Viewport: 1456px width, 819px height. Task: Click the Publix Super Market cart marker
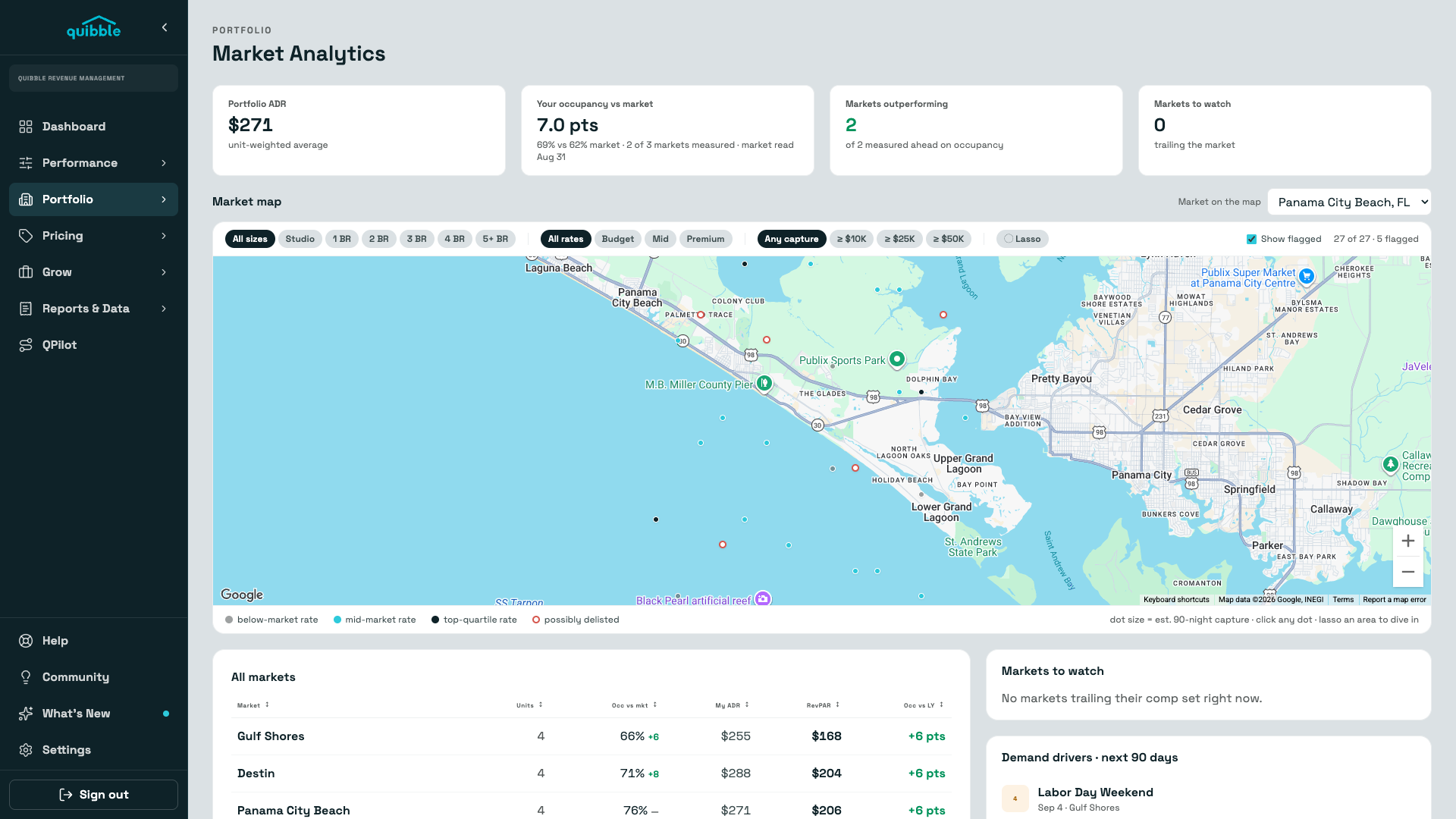tap(1306, 276)
